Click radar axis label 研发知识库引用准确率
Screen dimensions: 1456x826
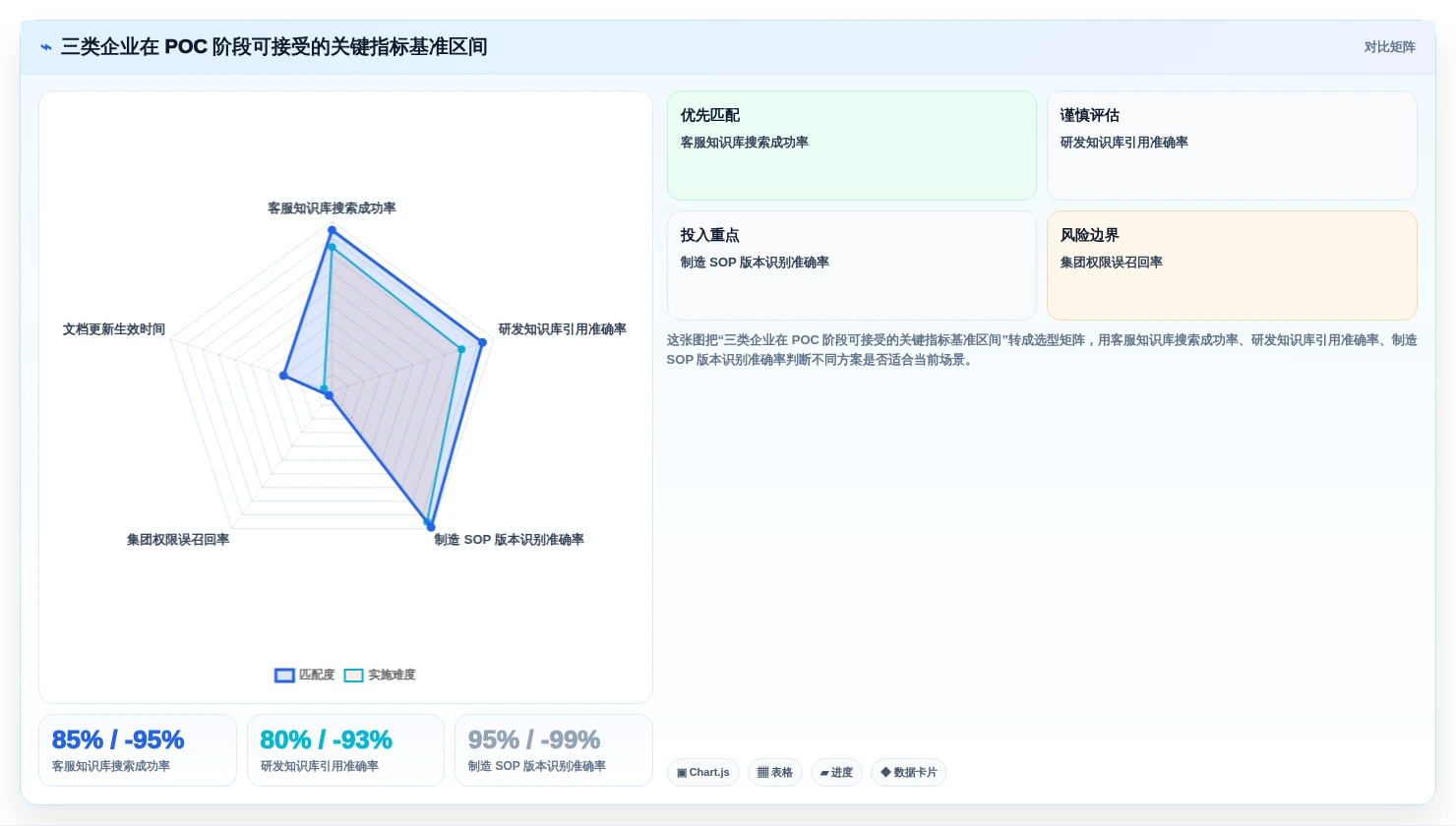coord(563,329)
